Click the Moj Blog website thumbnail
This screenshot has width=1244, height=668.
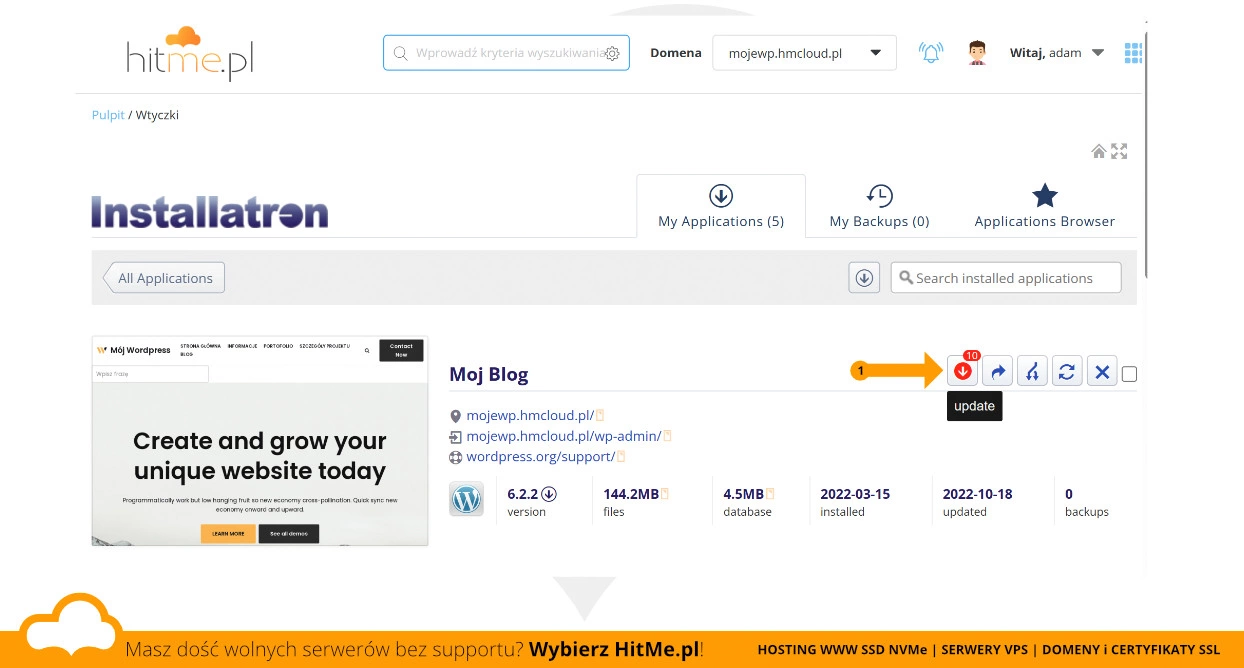pos(260,441)
